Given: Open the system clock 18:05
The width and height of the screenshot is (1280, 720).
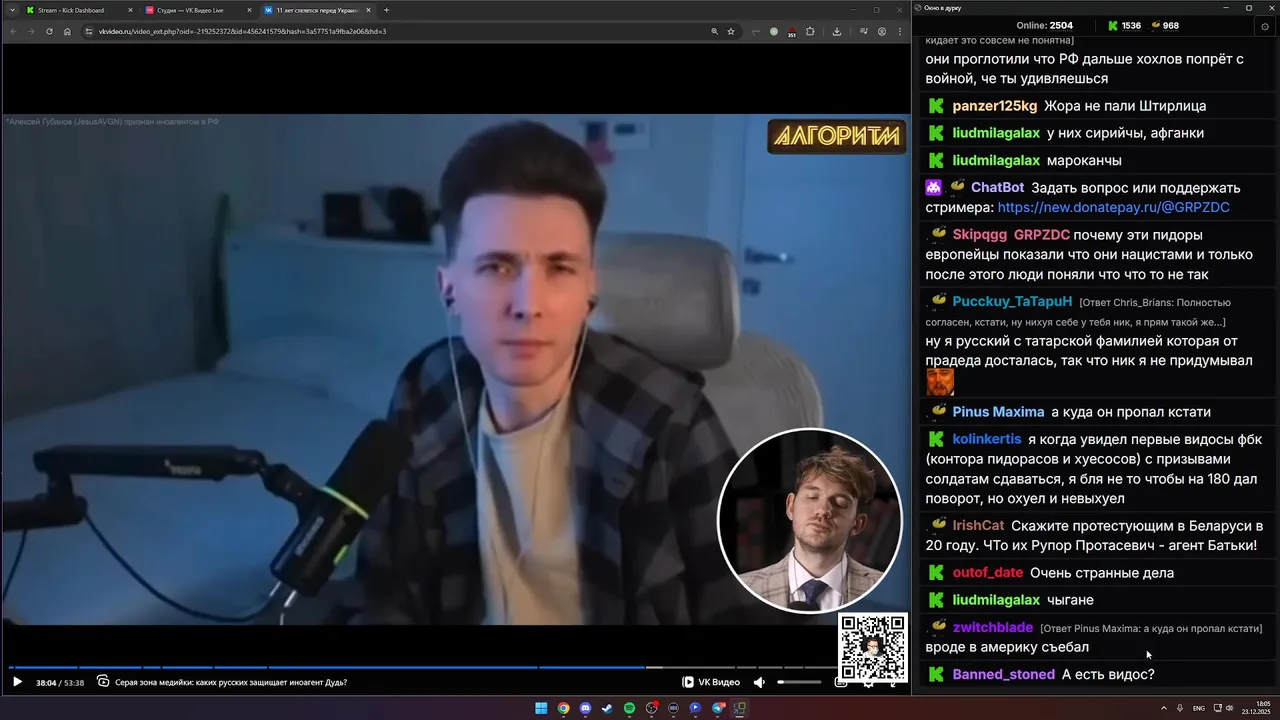Looking at the screenshot, I should click(1255, 708).
